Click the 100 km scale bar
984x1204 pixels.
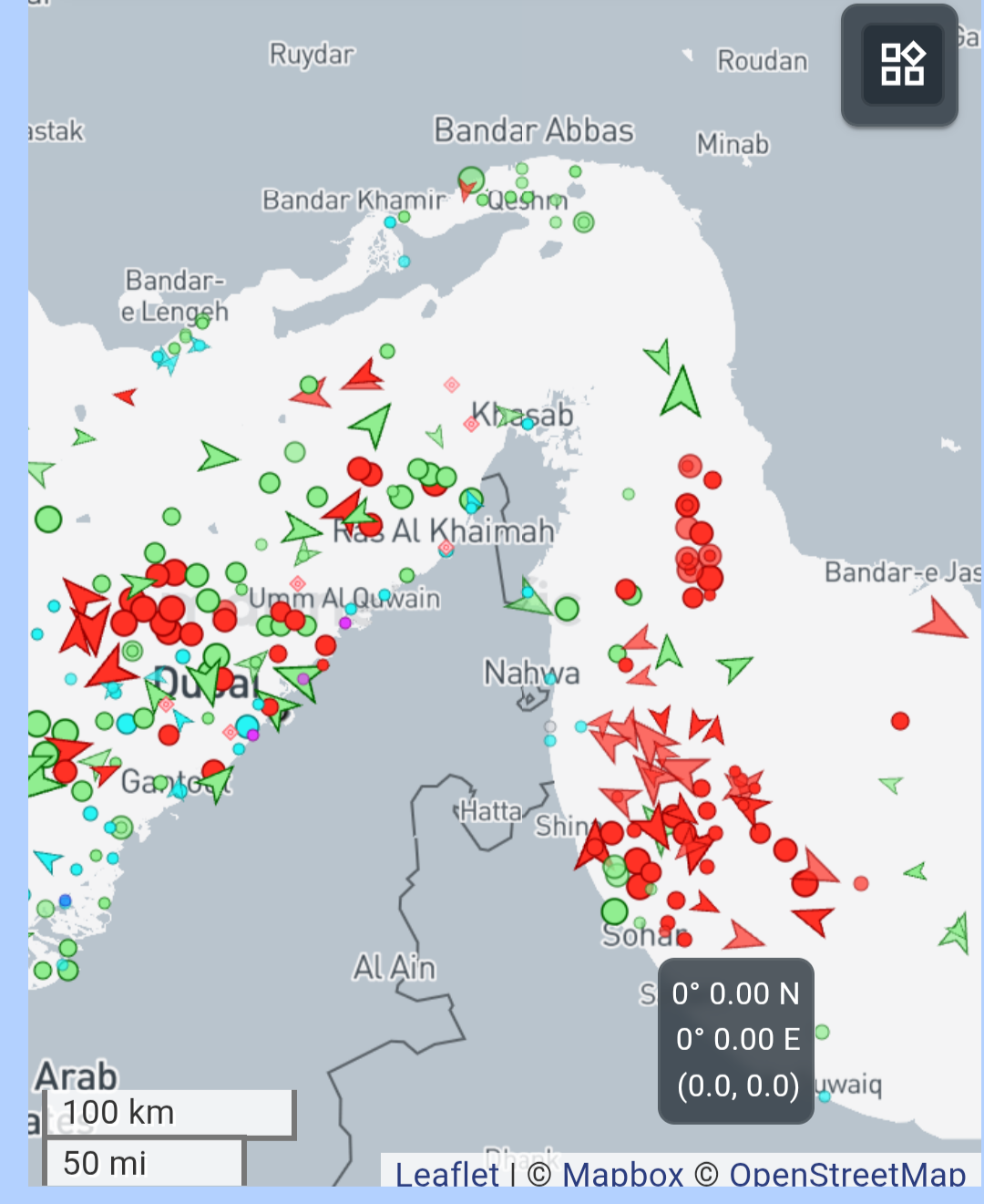click(169, 1113)
